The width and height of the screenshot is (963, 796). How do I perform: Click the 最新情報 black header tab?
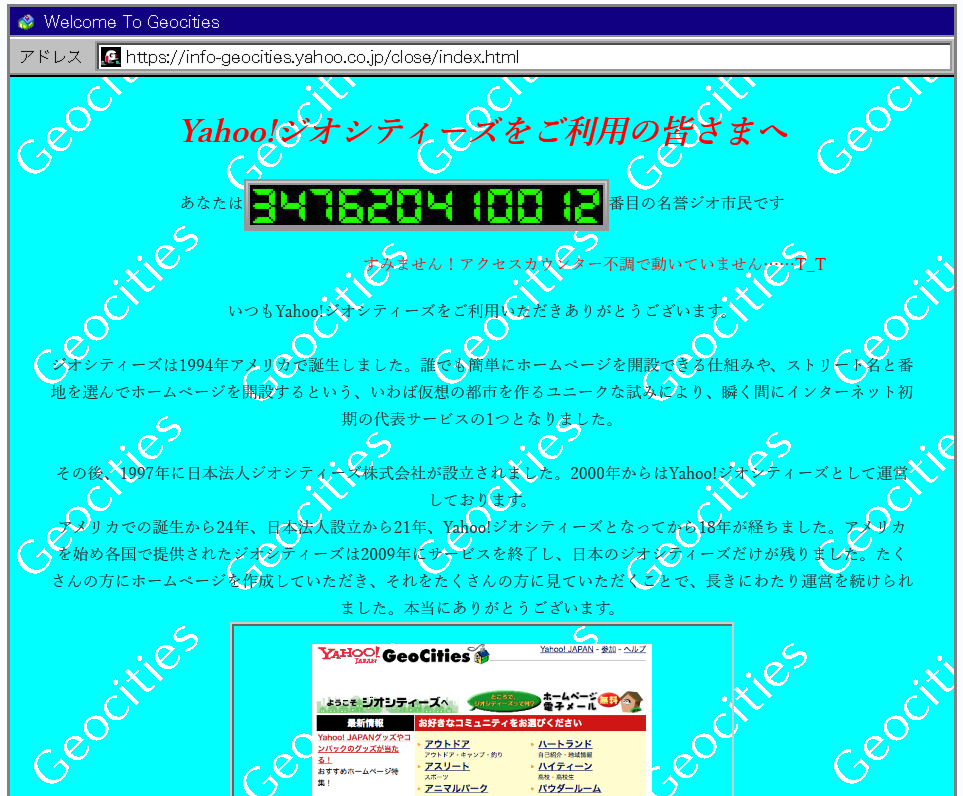365,722
